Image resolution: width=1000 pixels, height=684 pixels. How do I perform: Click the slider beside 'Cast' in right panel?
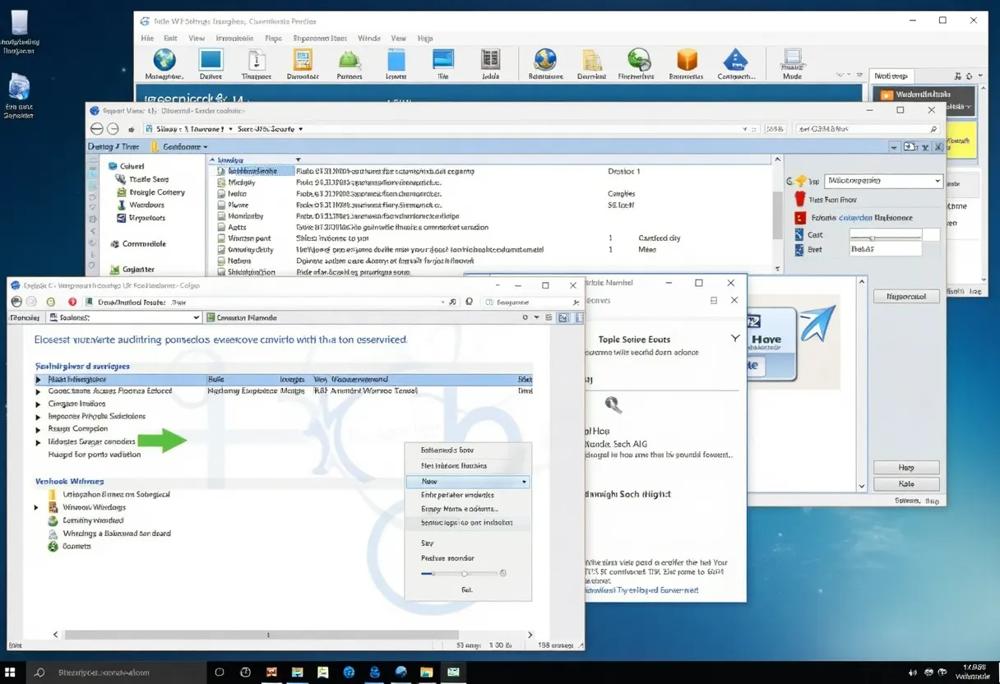click(885, 236)
